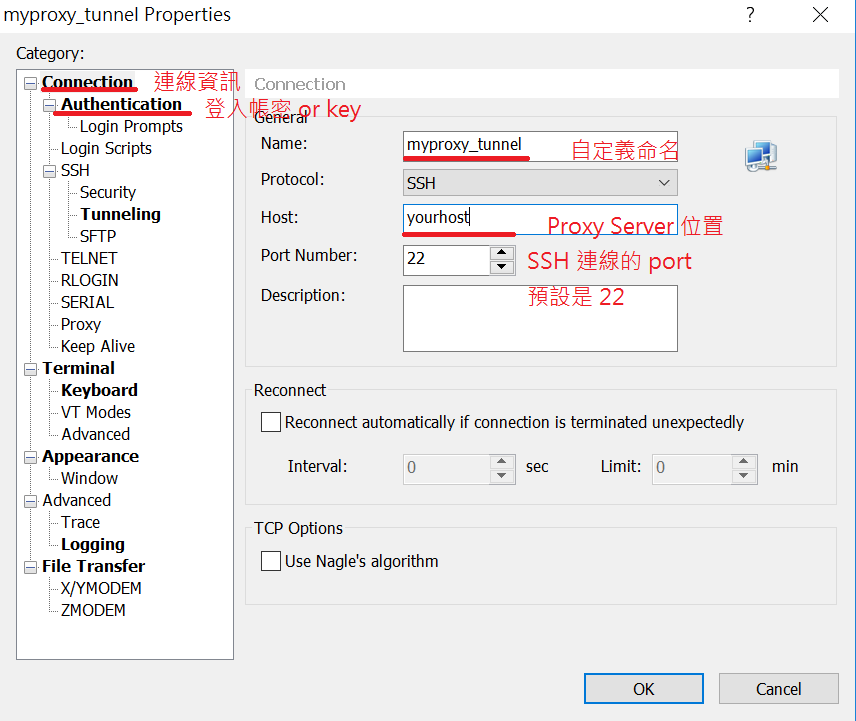
Task: Toggle Use Nagle's algorithm checkbox
Action: pos(271,561)
